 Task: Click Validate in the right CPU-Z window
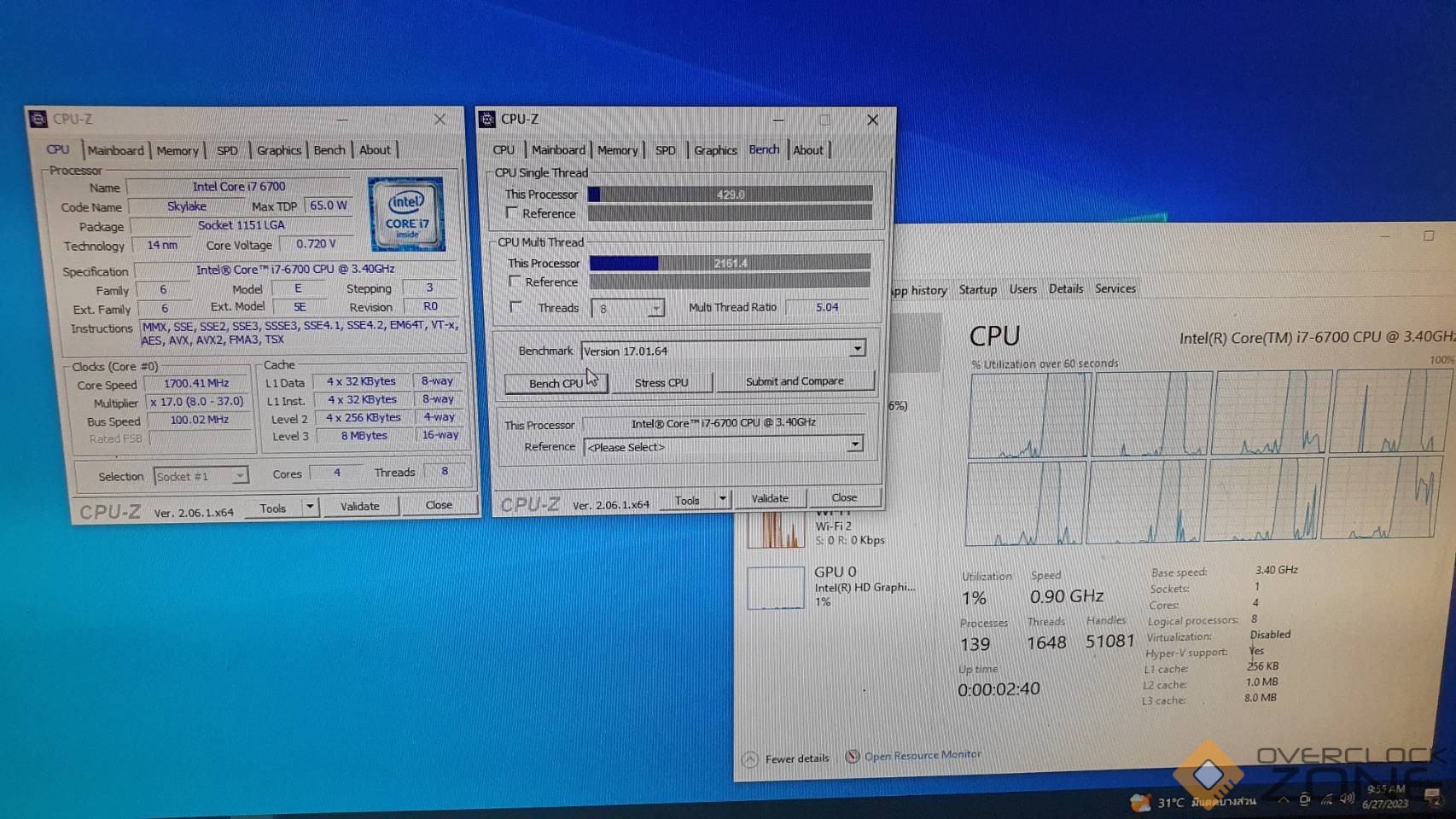770,498
